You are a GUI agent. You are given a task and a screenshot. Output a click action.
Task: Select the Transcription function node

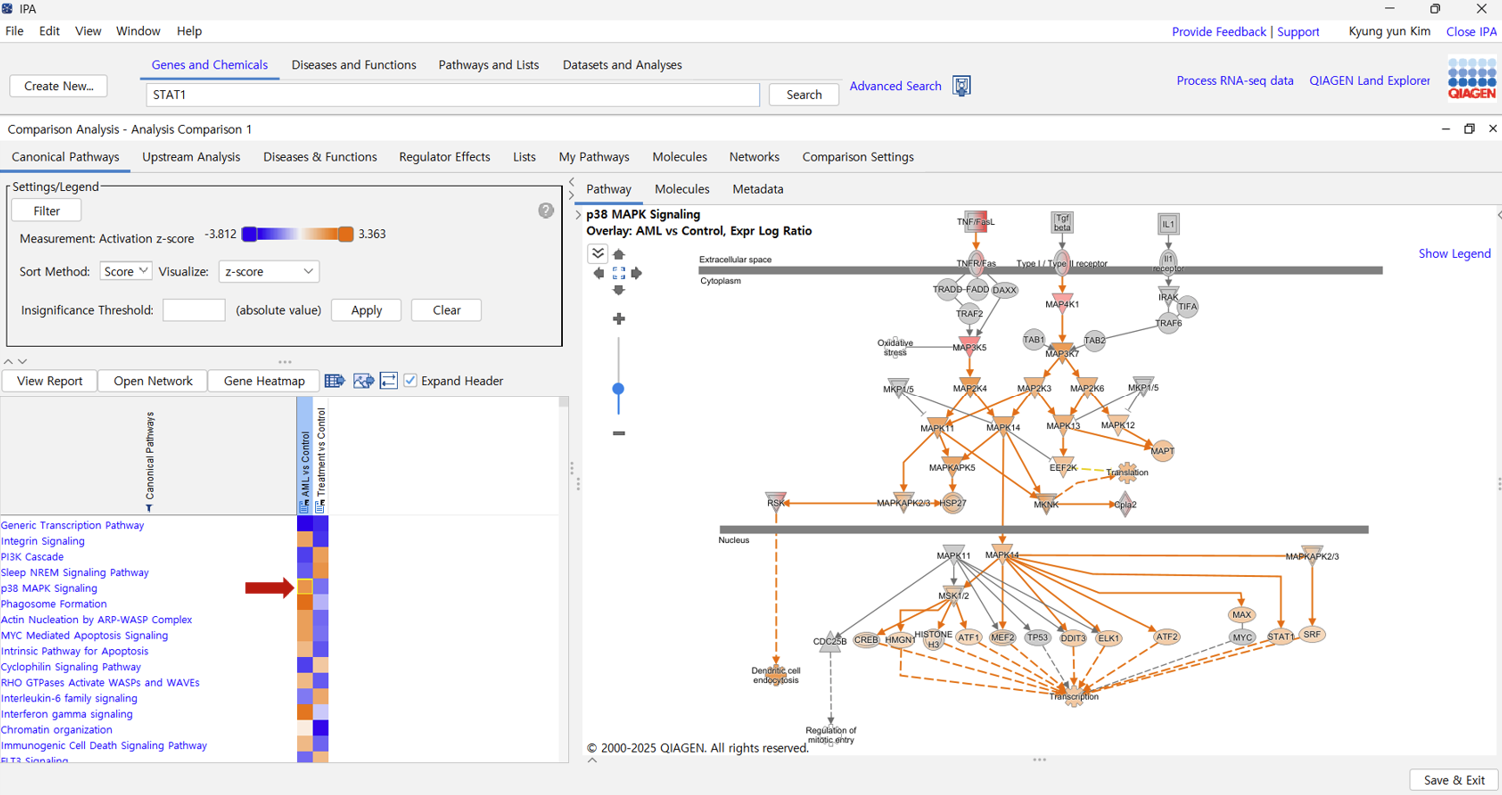click(1074, 695)
